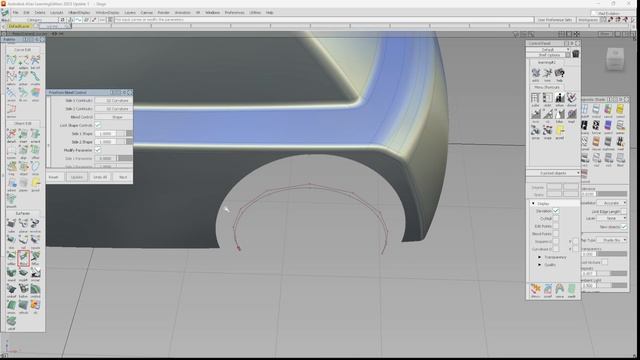Open the help icon on Control Panel shelf
640x360 pixels.
click(559, 75)
